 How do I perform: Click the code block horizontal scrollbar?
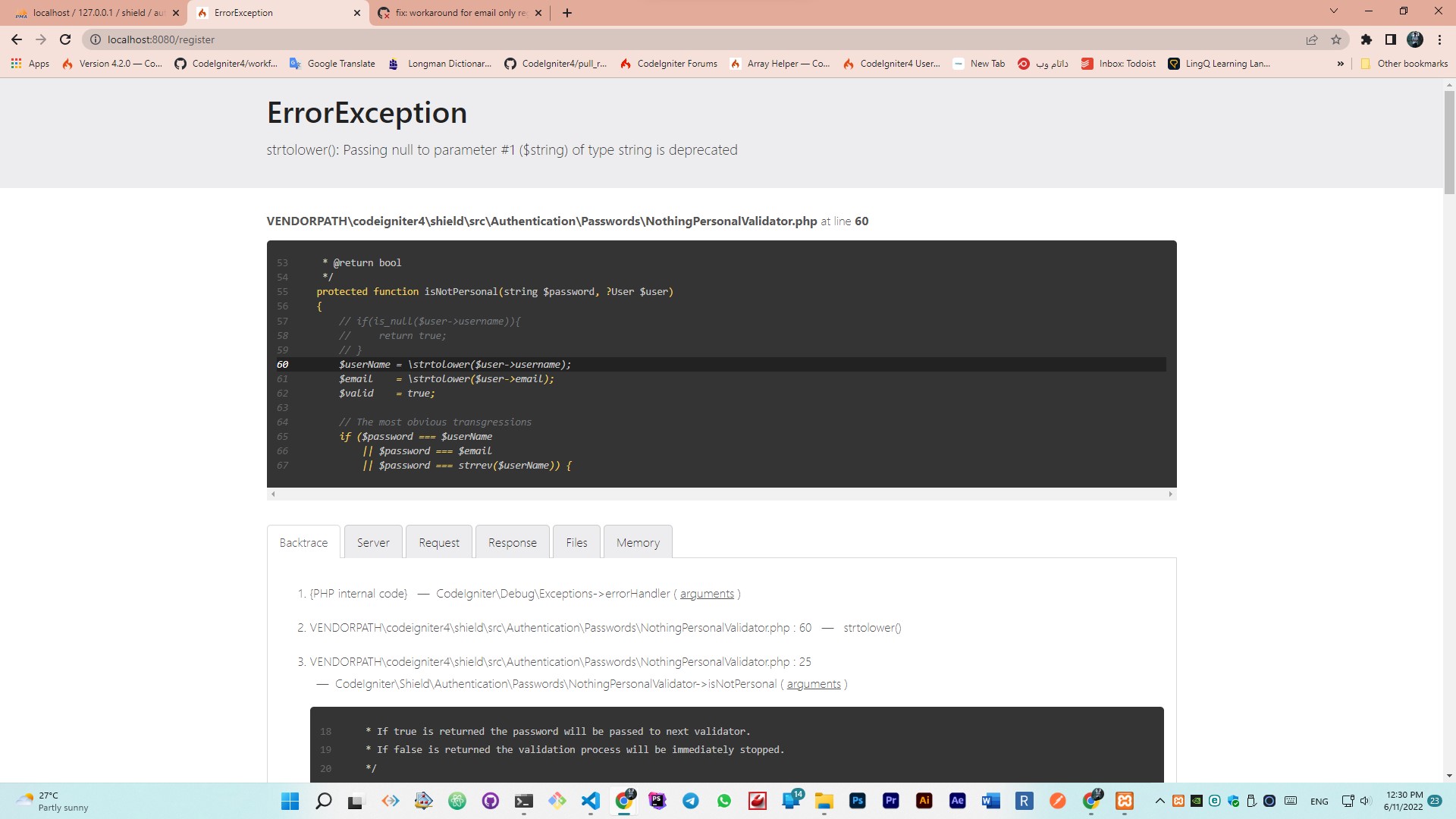pyautogui.click(x=720, y=494)
